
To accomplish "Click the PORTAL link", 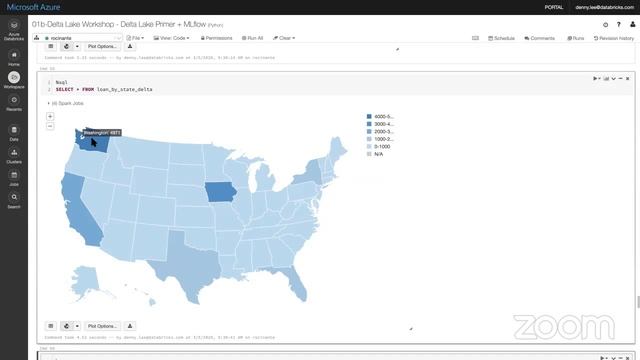I will pos(553,7).
